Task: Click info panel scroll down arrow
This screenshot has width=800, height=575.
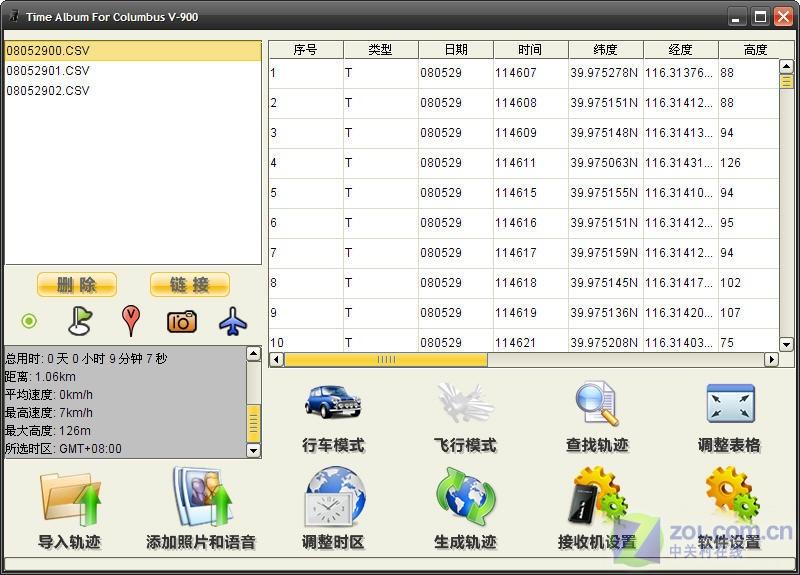Action: coord(254,451)
